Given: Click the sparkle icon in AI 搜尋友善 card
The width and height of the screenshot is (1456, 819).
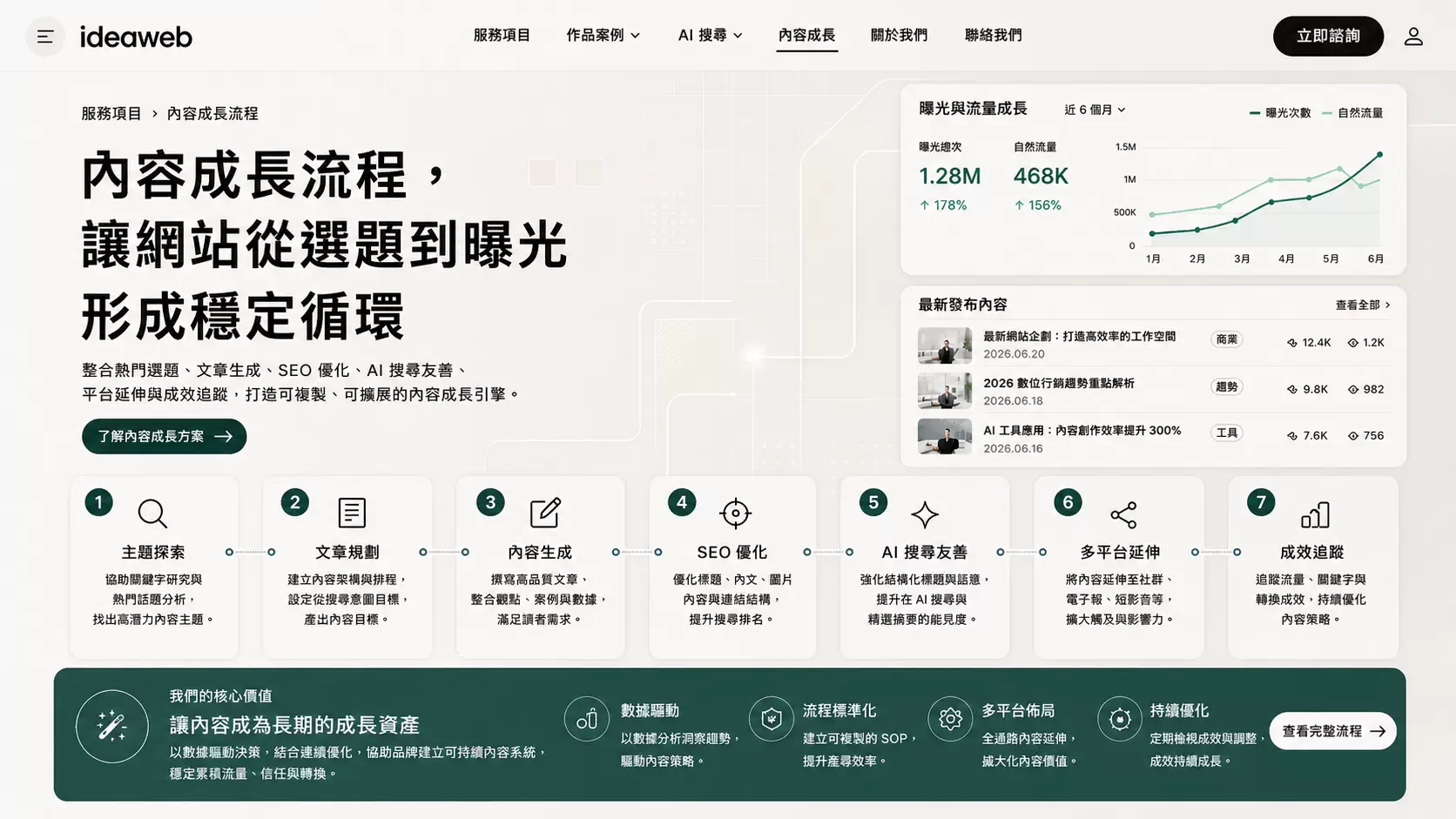Looking at the screenshot, I should [x=925, y=514].
